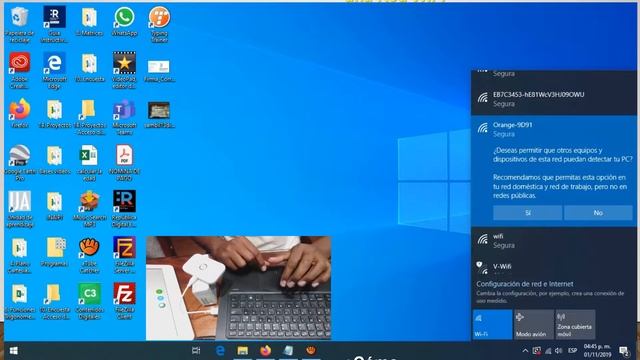Select the Orange-9D91 network
Image resolution: width=640 pixels, height=360 pixels.
tap(553, 129)
